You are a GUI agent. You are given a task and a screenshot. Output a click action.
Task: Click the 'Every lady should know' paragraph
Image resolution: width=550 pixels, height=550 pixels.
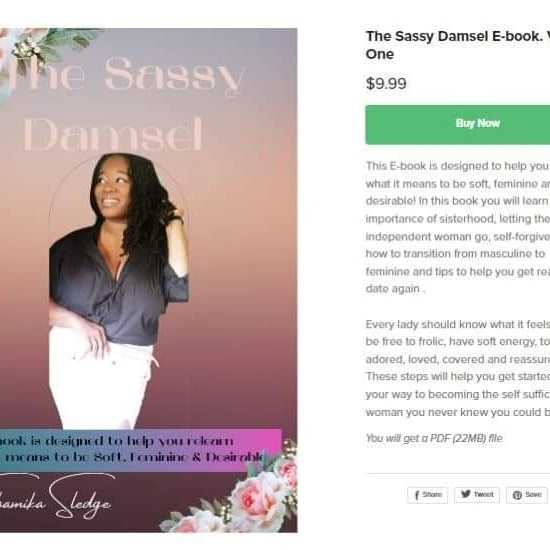tap(458, 368)
